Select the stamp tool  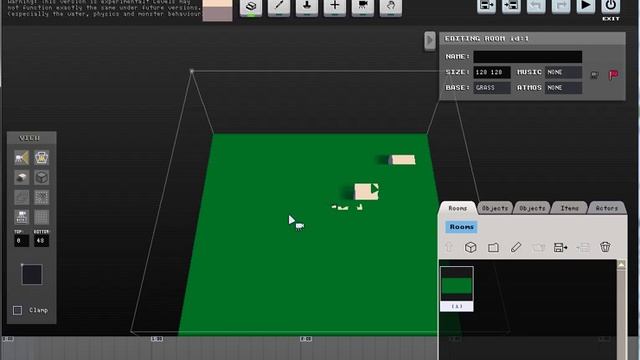click(307, 7)
